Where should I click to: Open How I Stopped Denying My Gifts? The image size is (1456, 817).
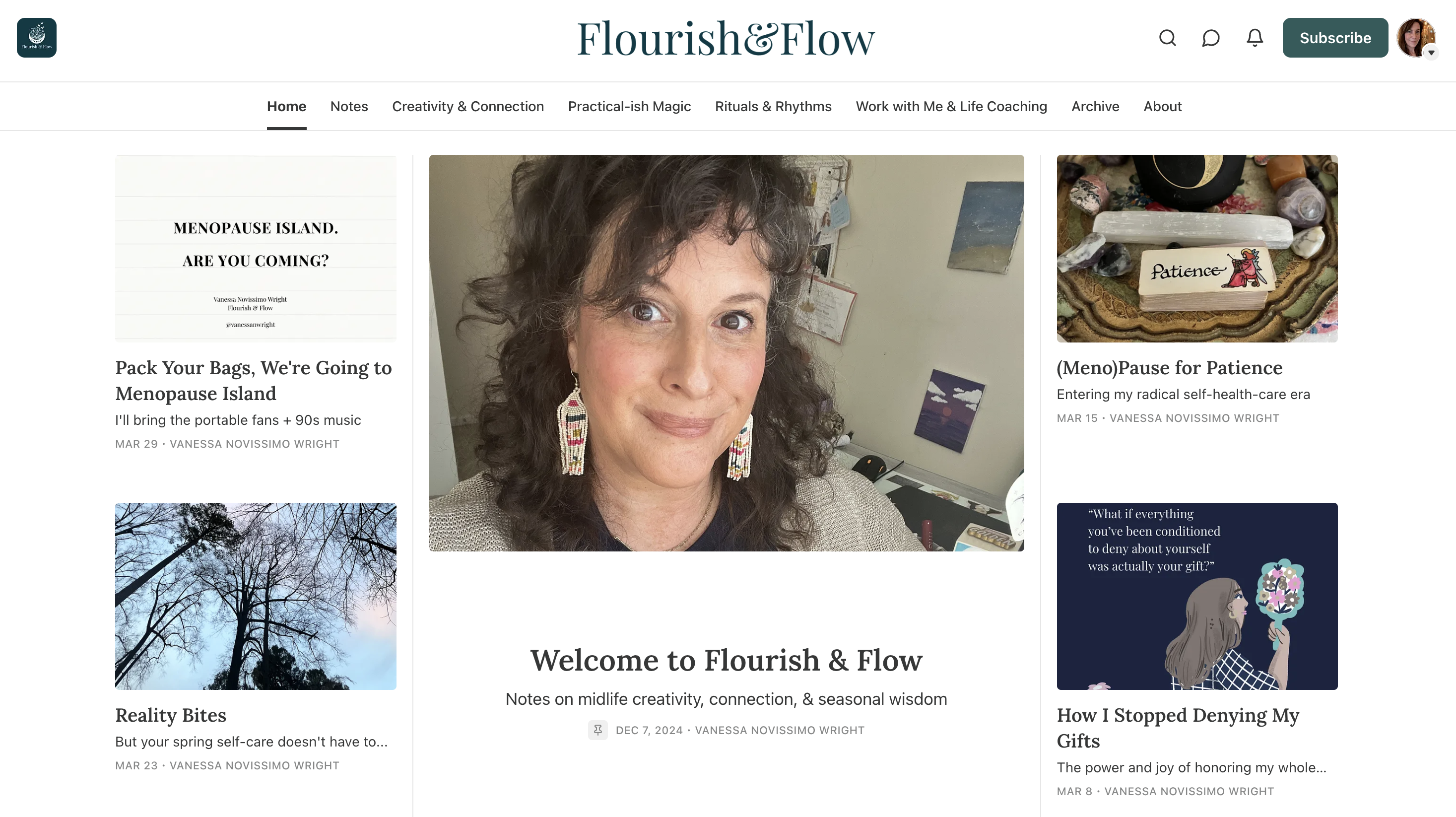click(1178, 728)
